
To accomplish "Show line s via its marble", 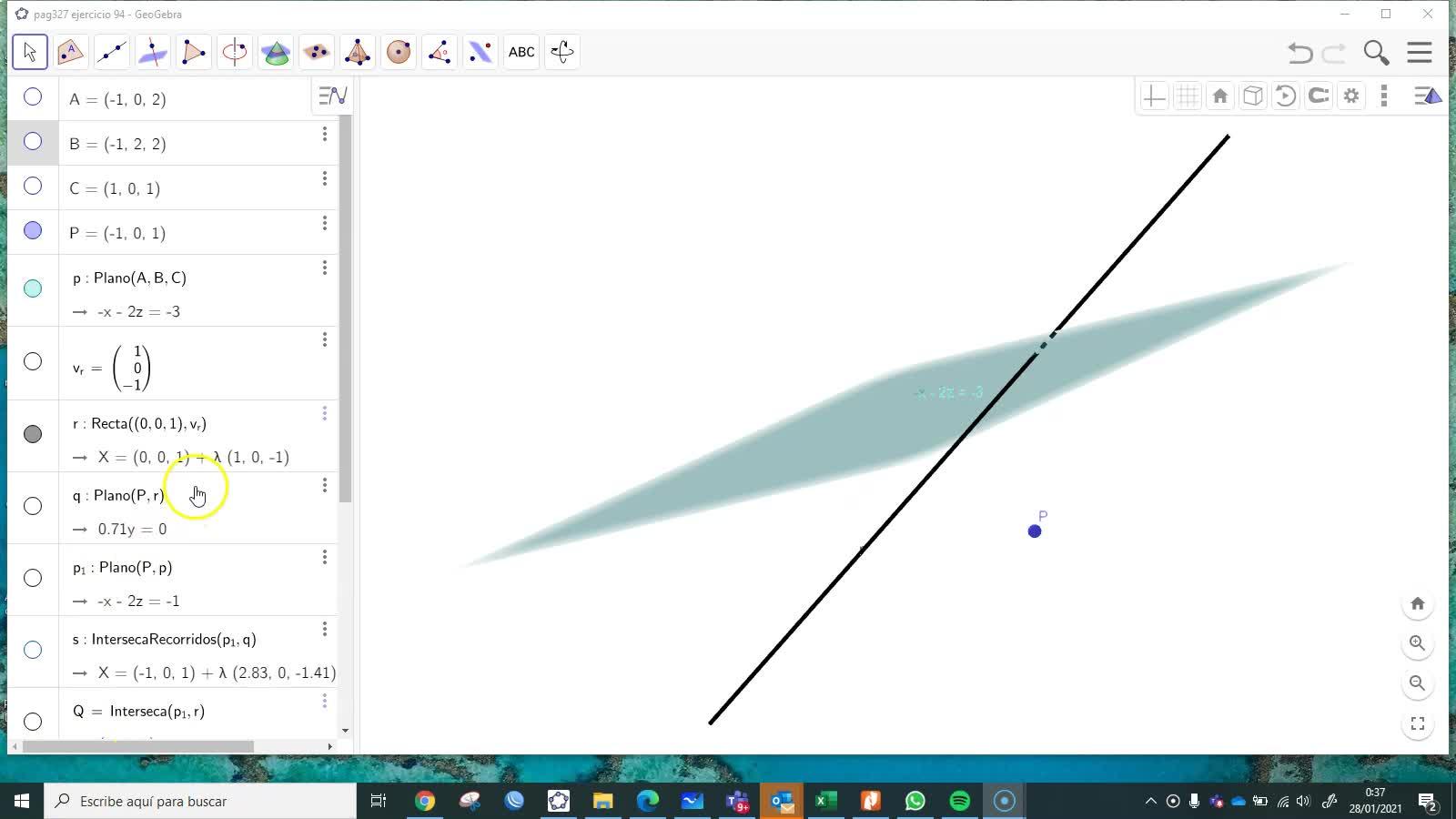I will tap(33, 650).
